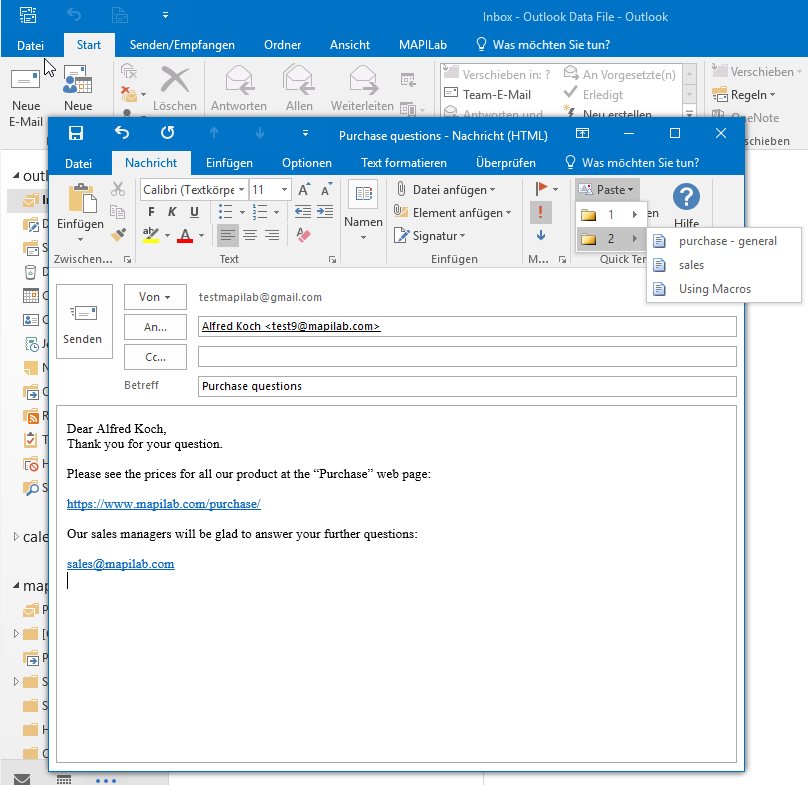Align text to center

[x=250, y=236]
